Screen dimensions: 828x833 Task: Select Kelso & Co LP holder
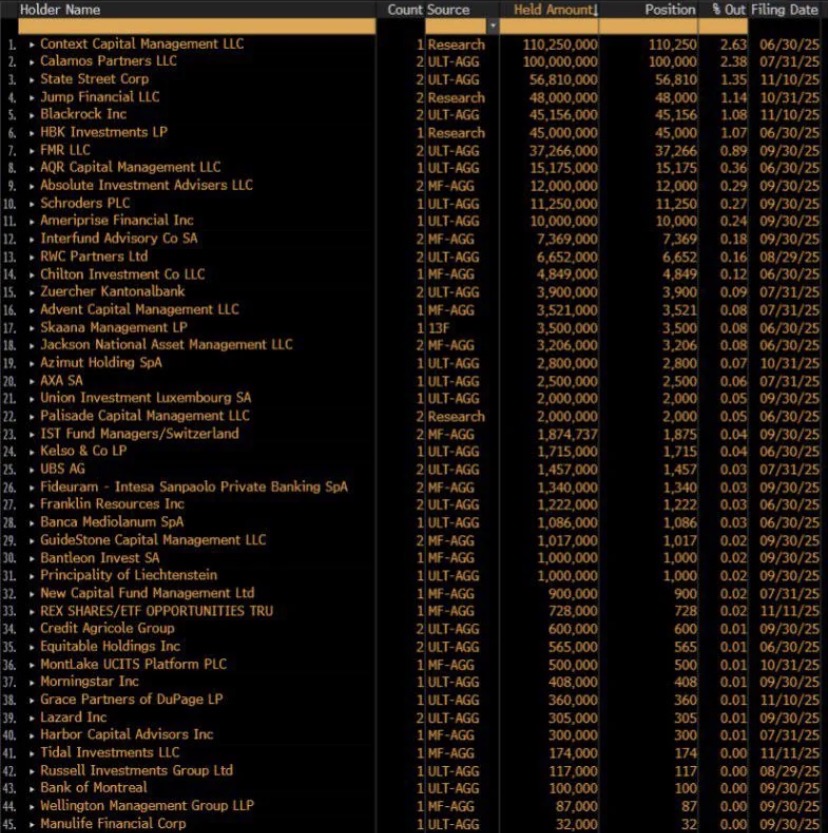click(84, 451)
